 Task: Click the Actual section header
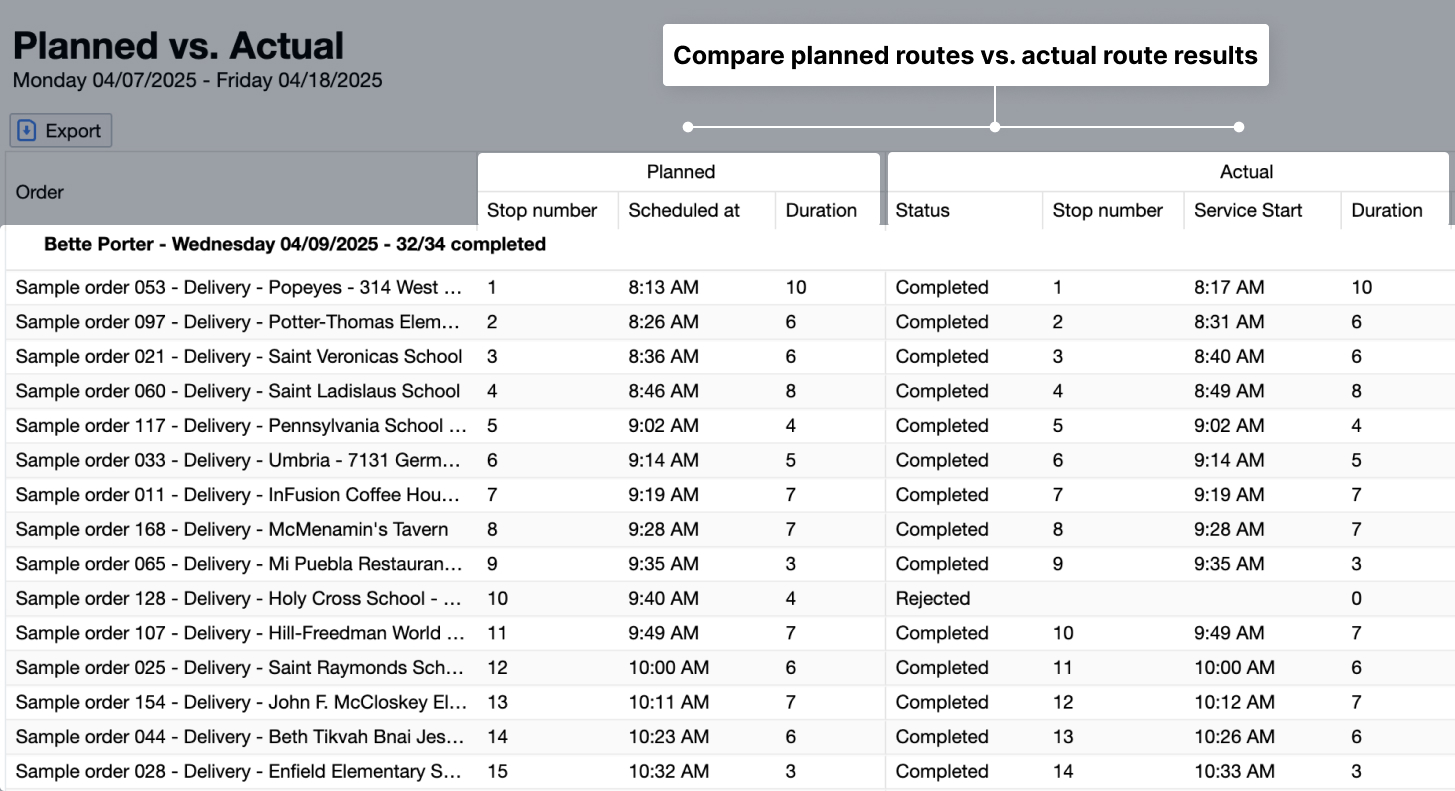tap(1245, 171)
